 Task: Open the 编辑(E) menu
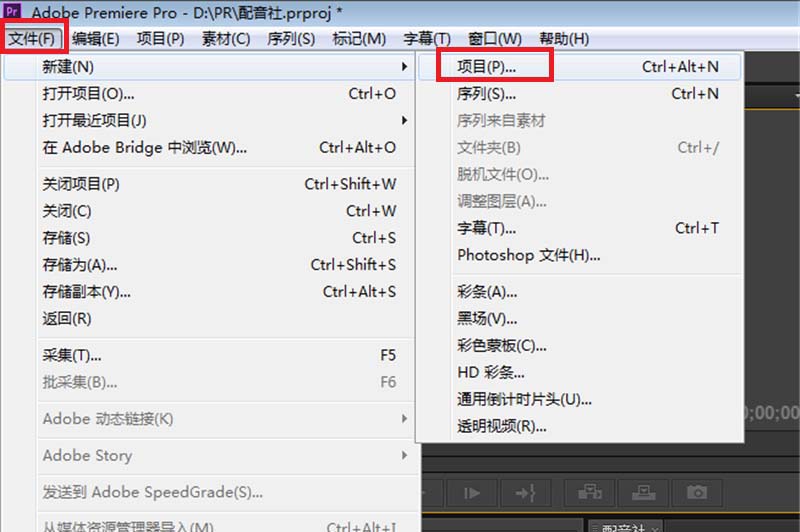[95, 39]
